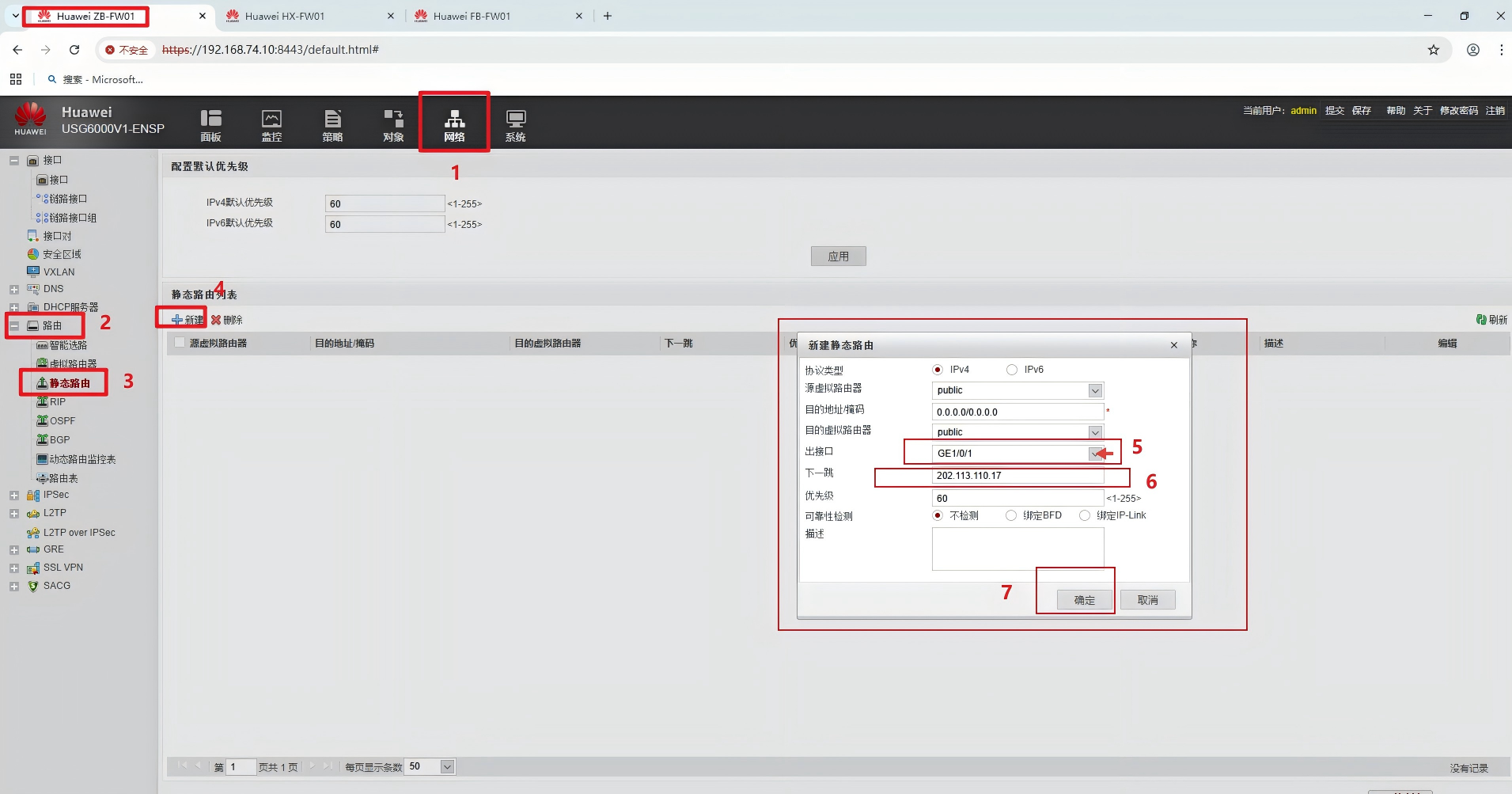Switch to Huawei HX-FW01 browser tab
The height and width of the screenshot is (794, 1512).
285,16
